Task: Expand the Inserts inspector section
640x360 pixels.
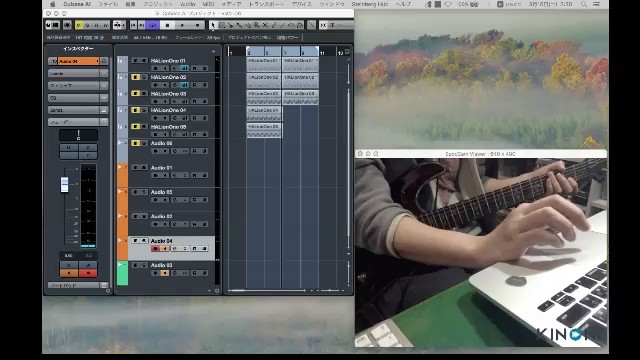Action: pyautogui.click(x=78, y=73)
